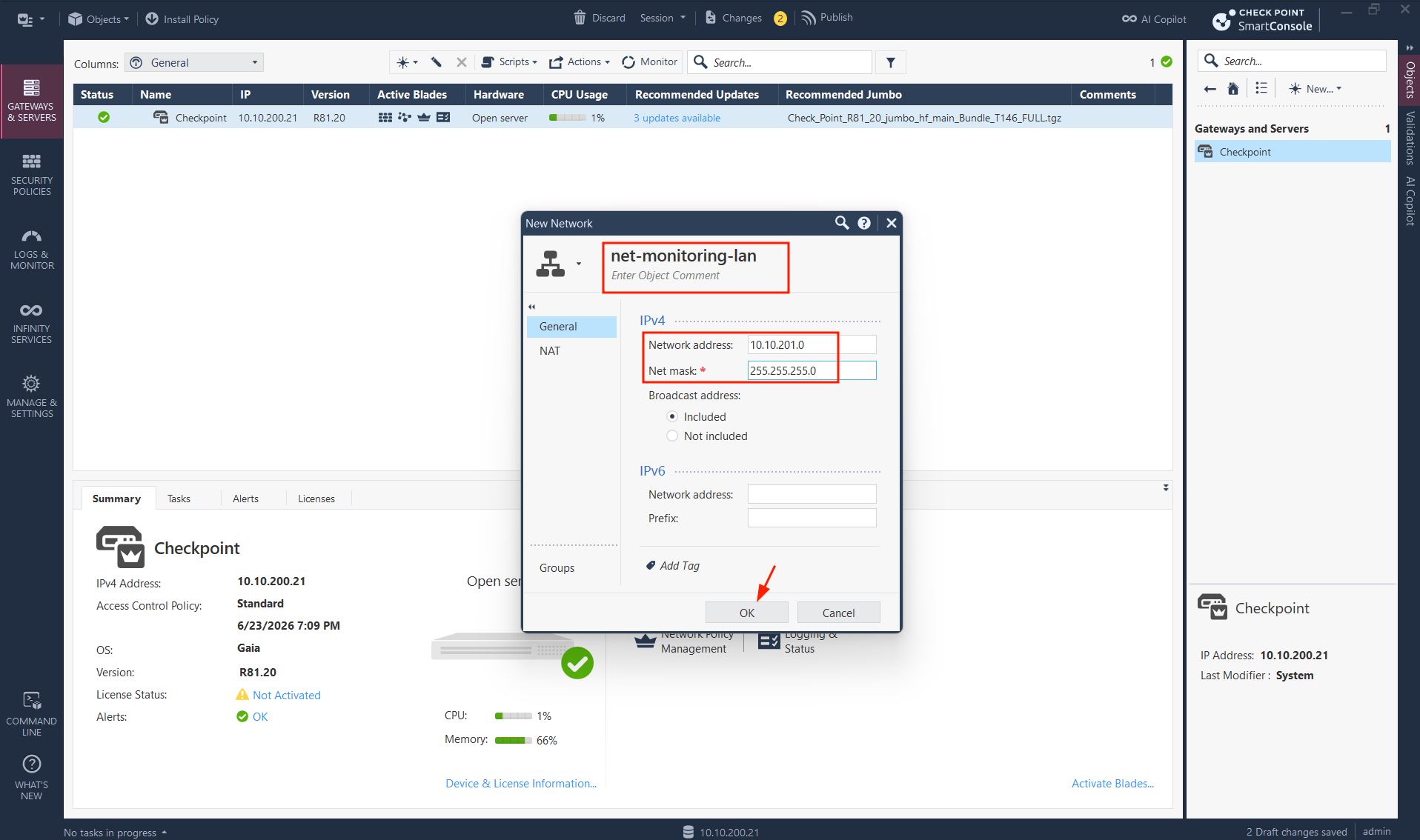Open the Validations side tab
This screenshot has height=840, width=1420.
coord(1410,138)
